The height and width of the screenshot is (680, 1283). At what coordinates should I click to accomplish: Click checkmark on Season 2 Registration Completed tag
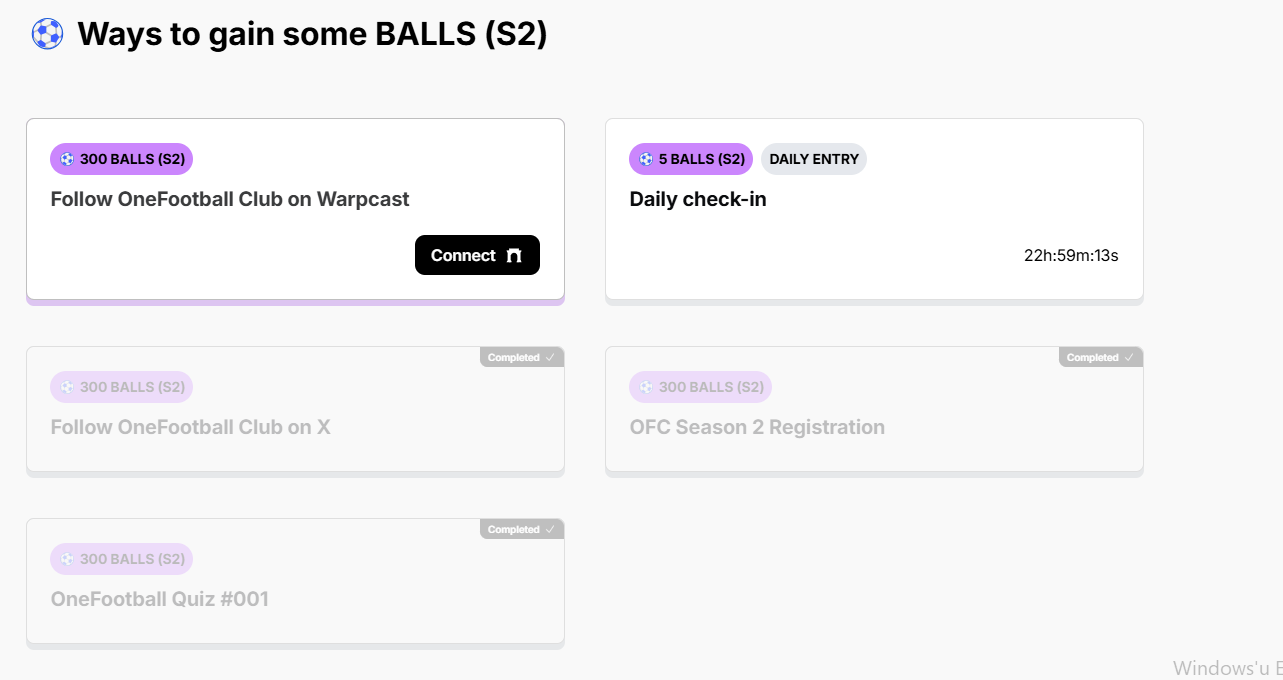(x=1129, y=357)
